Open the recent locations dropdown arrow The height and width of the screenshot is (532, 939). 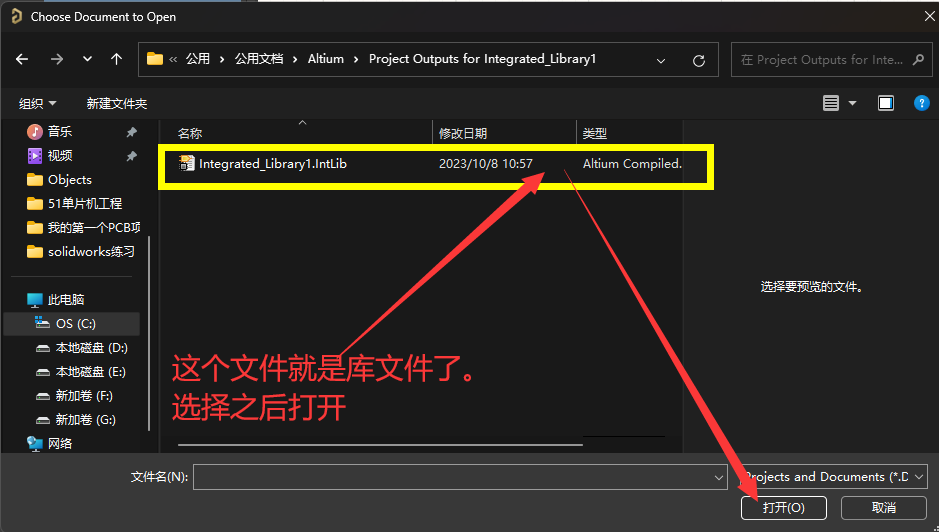click(x=87, y=59)
